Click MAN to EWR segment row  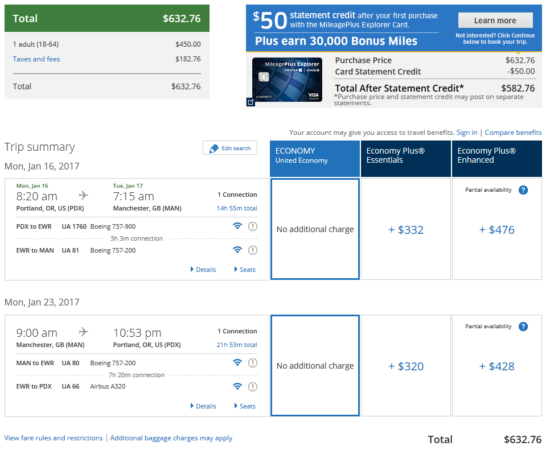(x=137, y=363)
